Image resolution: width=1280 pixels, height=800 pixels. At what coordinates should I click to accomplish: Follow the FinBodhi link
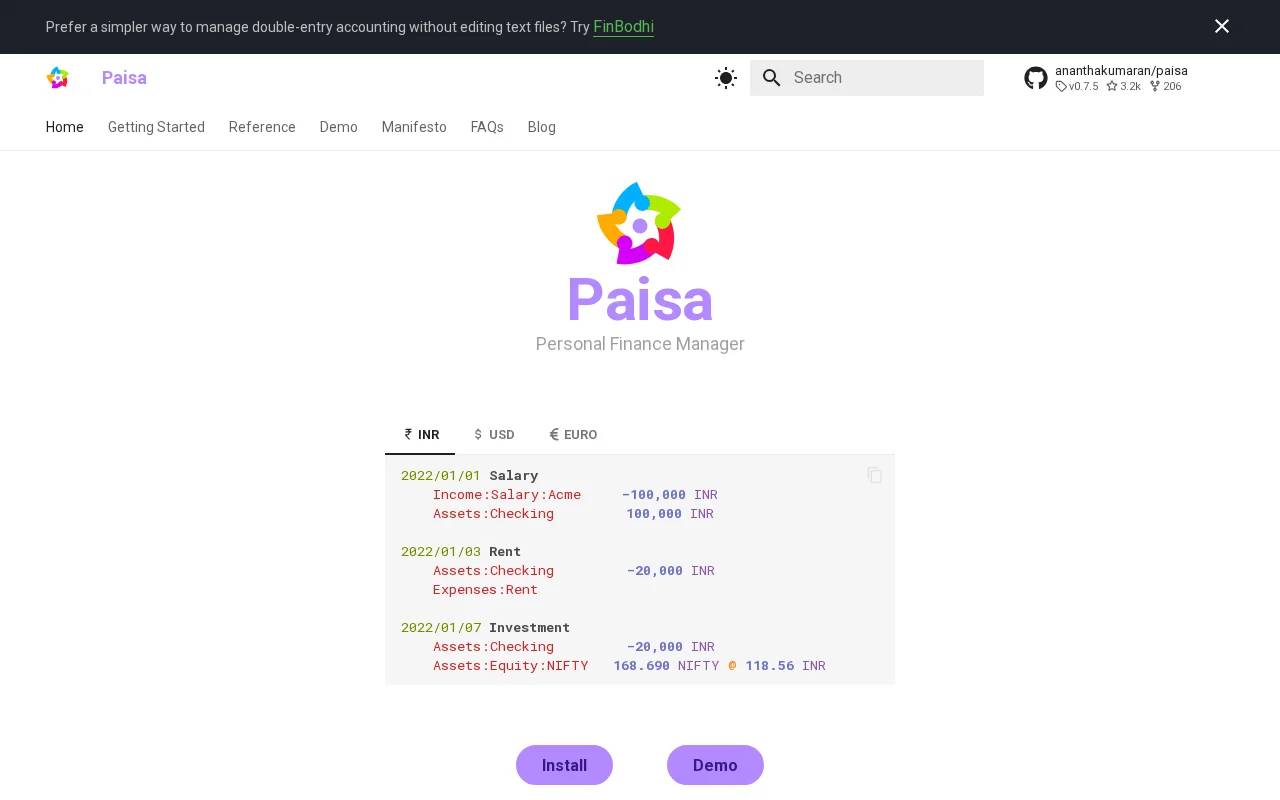623,27
